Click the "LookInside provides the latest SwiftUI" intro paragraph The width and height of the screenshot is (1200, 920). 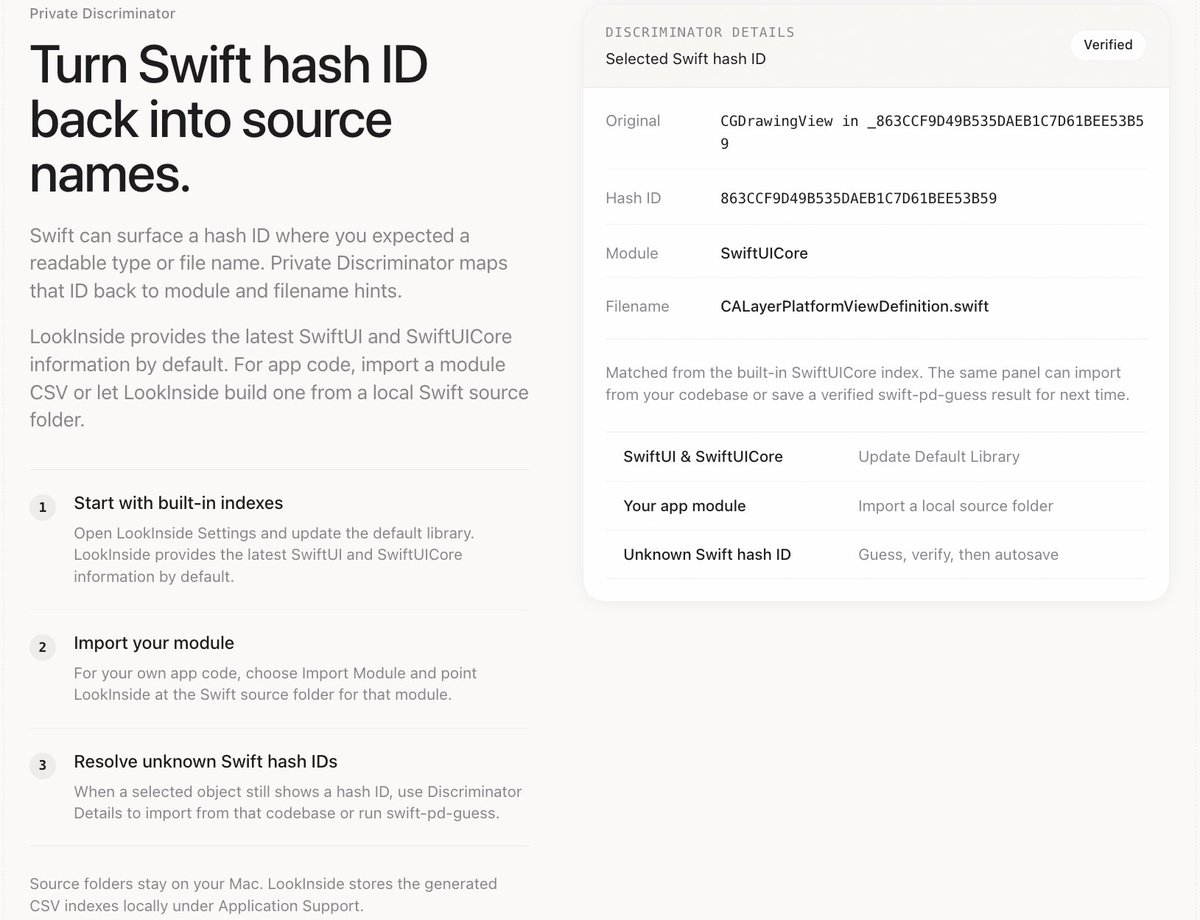pos(279,378)
